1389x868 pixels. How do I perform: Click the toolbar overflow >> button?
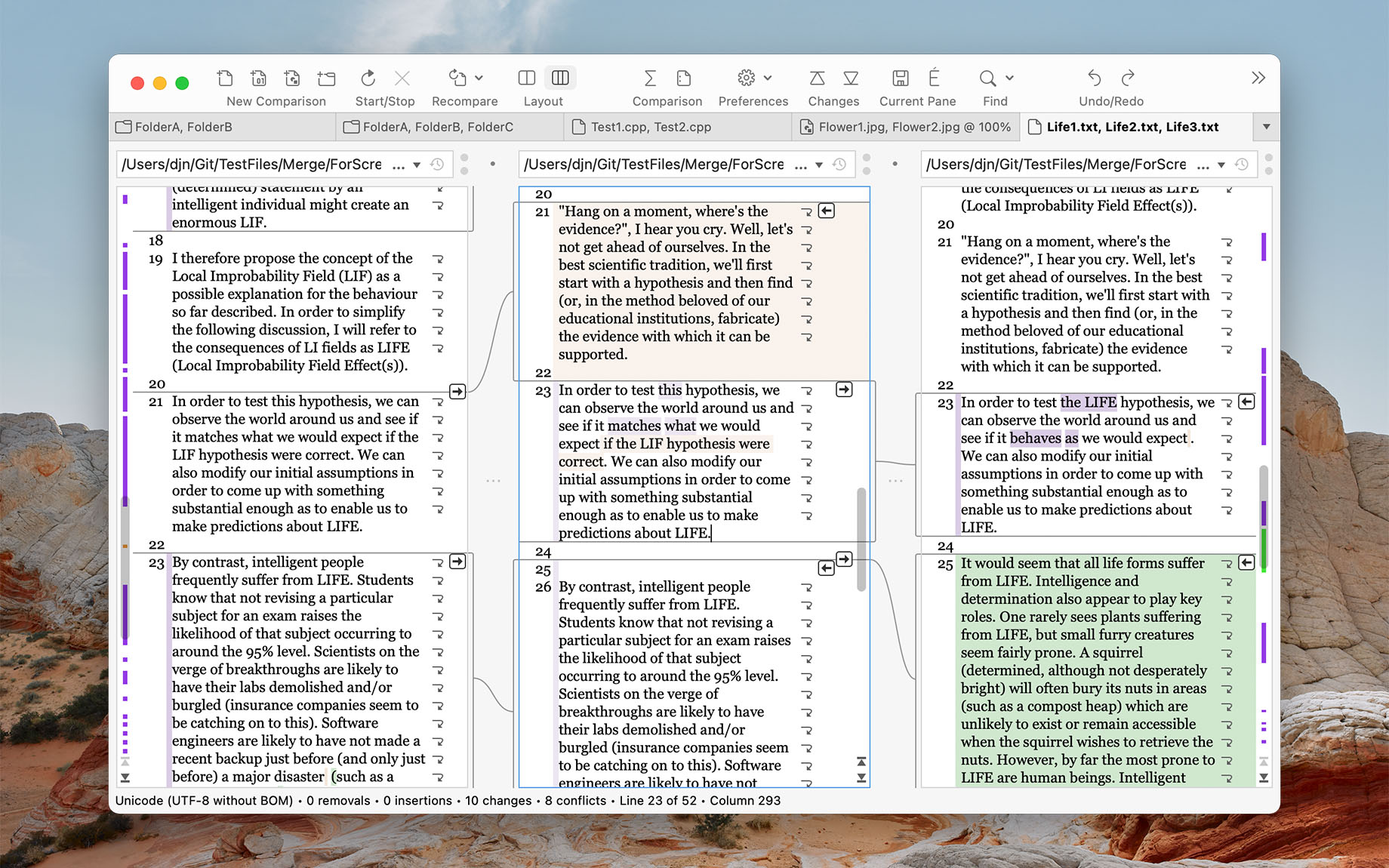tap(1258, 78)
